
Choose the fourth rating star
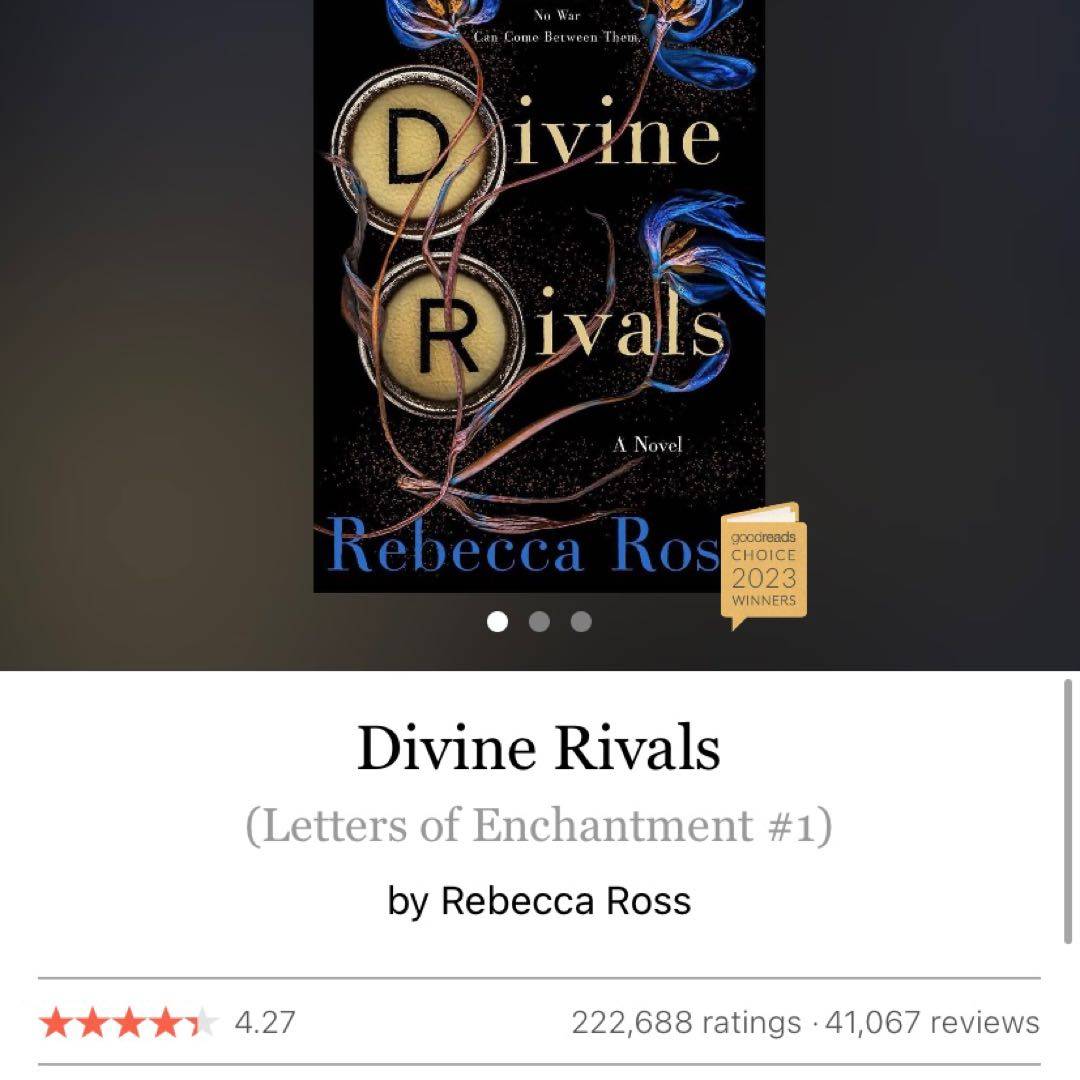165,1022
